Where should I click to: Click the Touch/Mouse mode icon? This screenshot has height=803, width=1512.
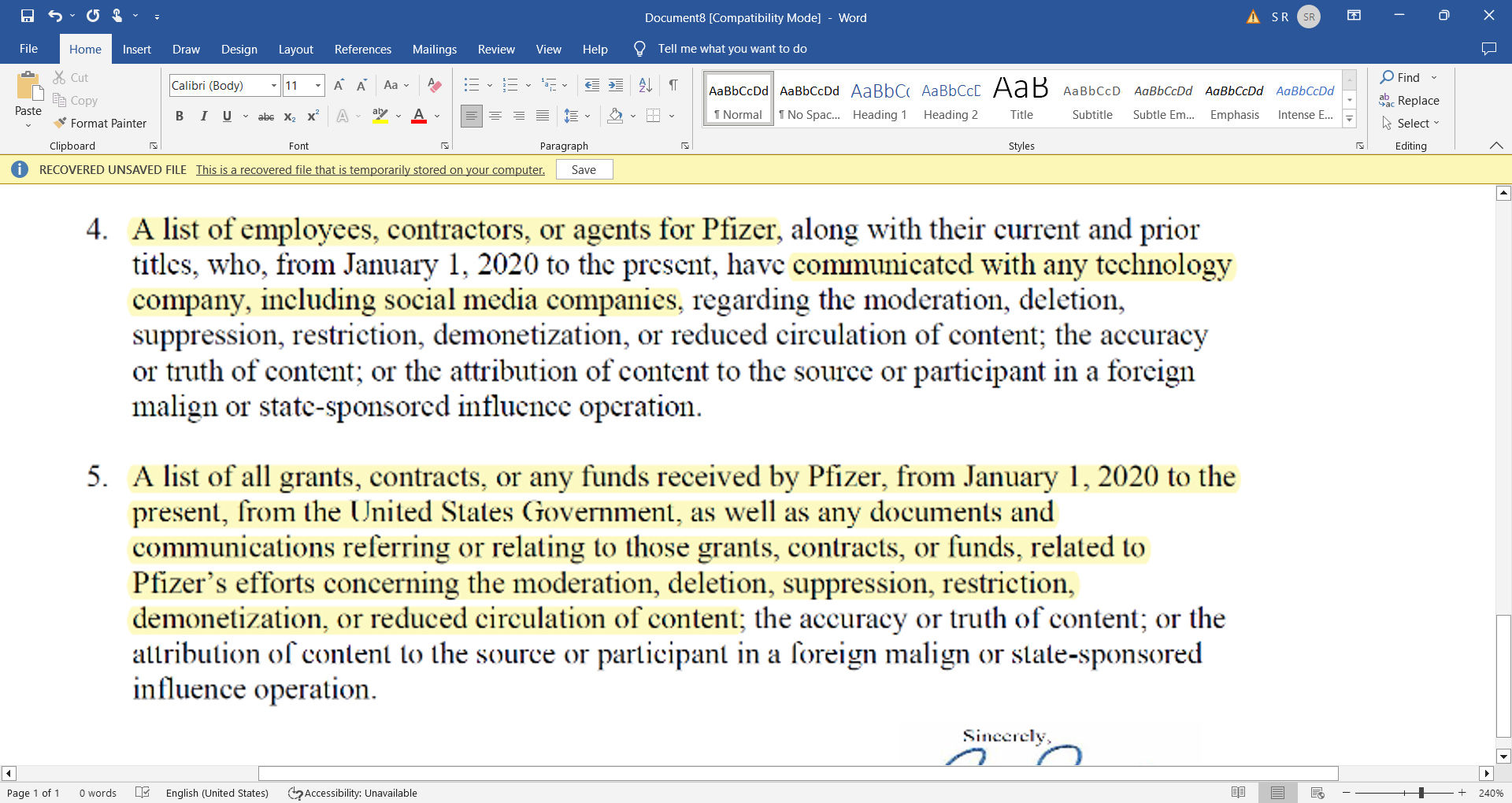pos(117,16)
